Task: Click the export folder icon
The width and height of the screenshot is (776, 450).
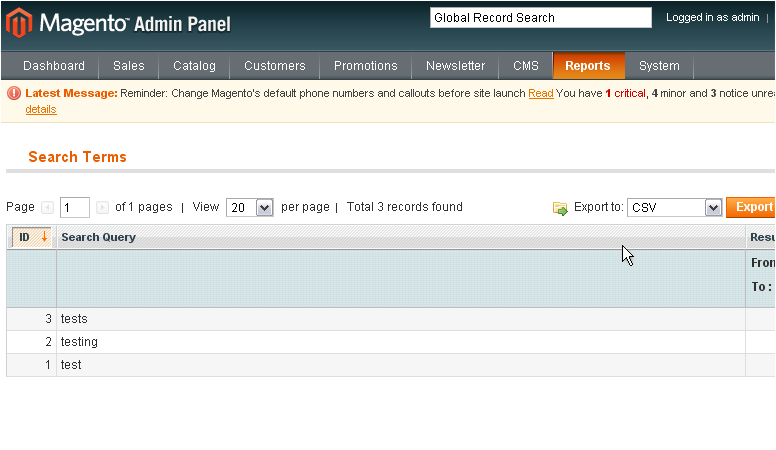Action: tap(560, 208)
